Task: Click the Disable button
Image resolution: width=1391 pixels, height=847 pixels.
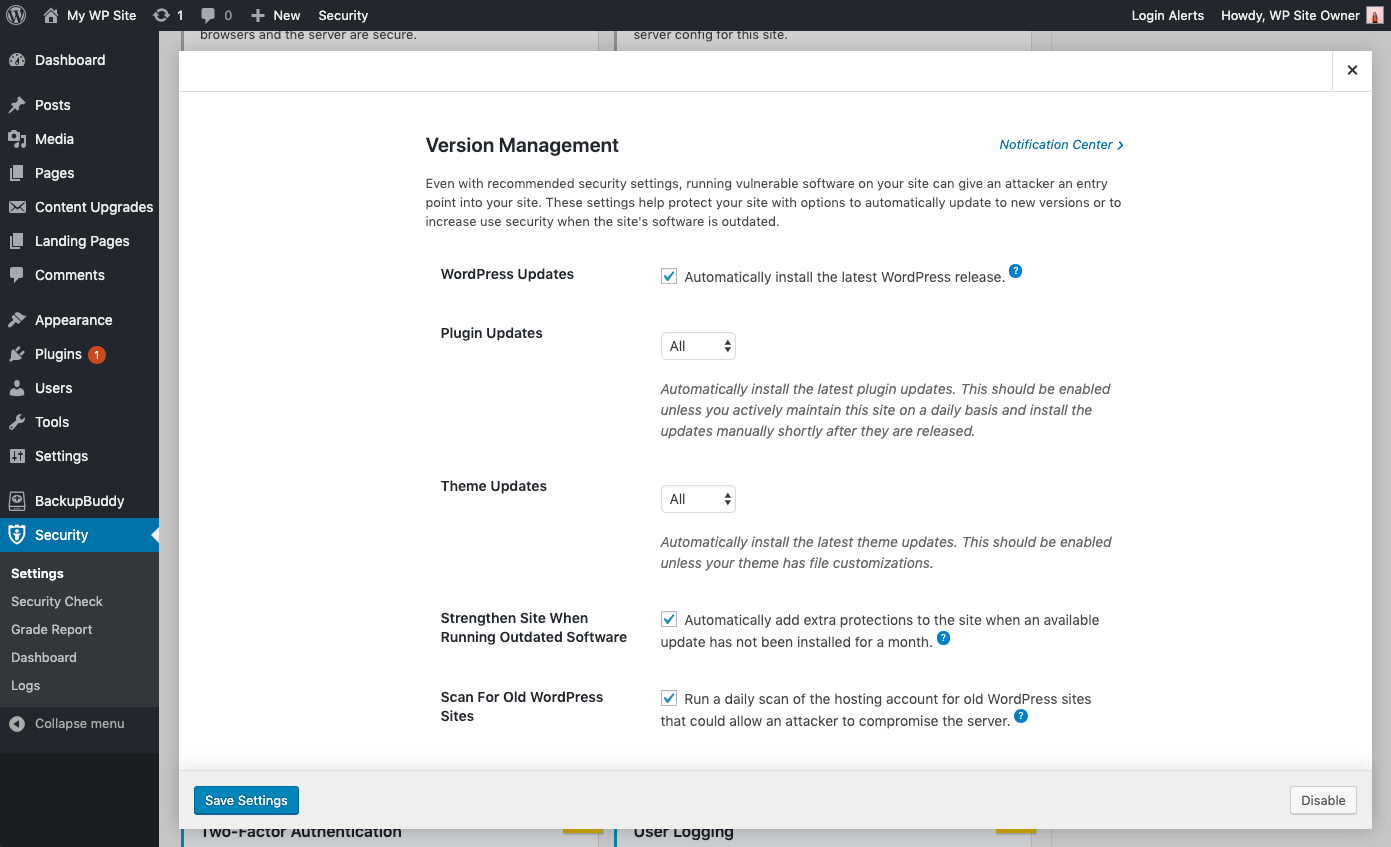Action: (1323, 800)
